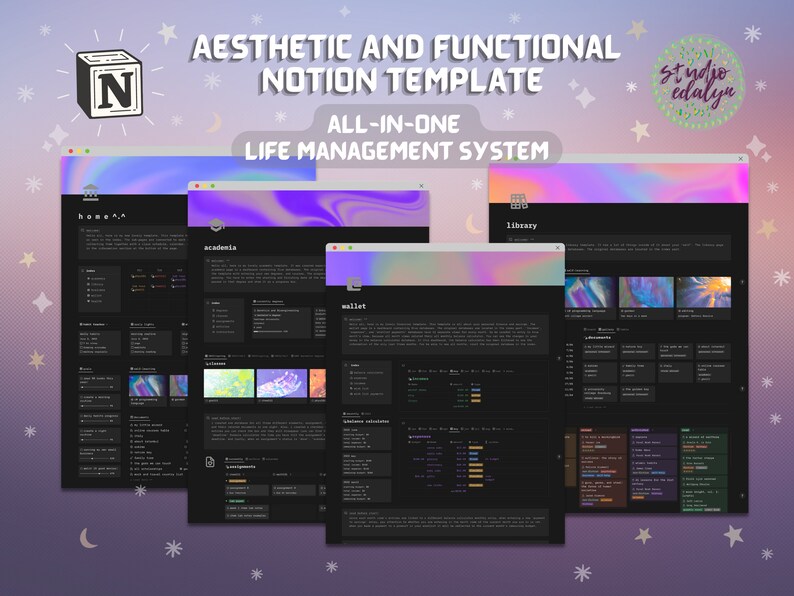This screenshot has height=596, width=794.
Task: Select the 'home ^.^' page title
Action: pos(101,216)
